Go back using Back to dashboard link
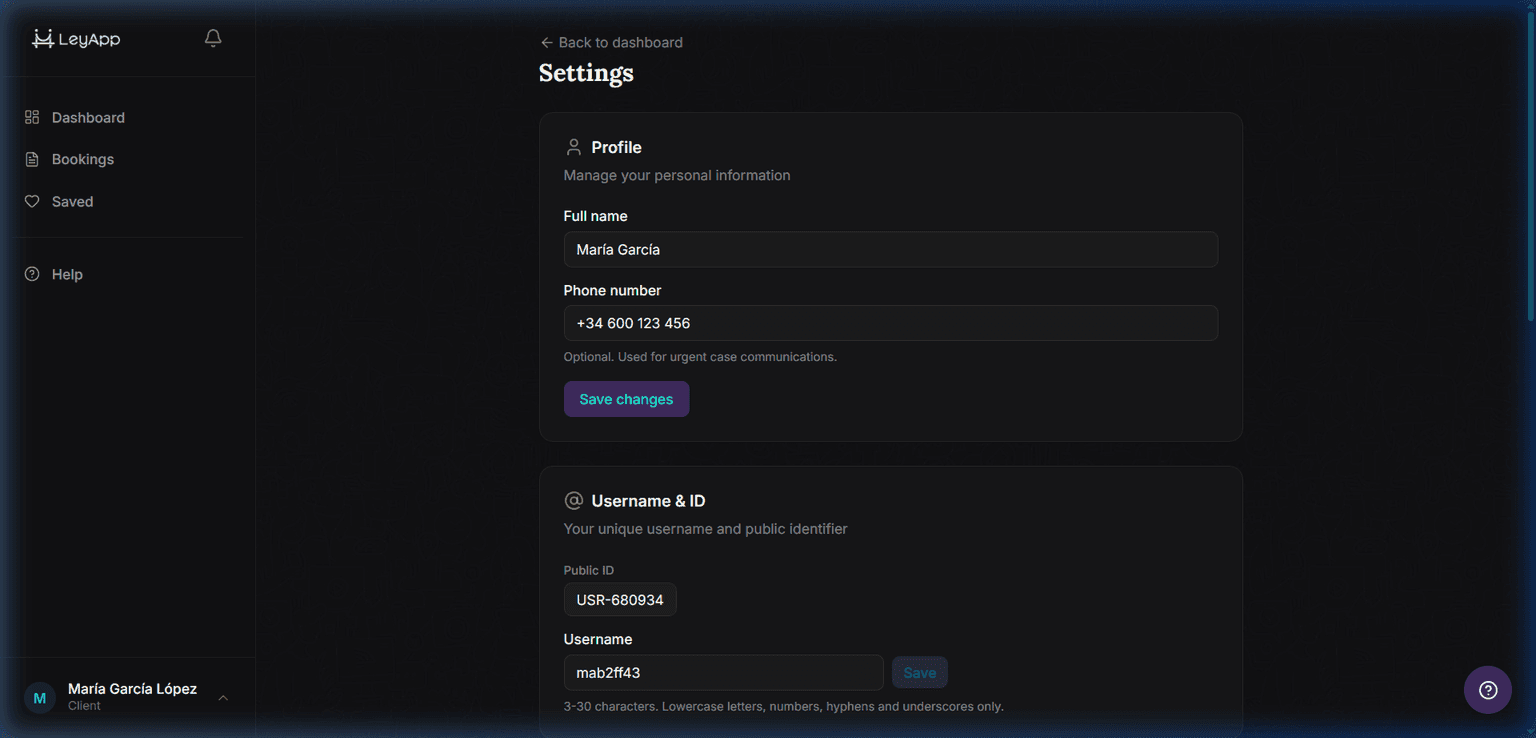Image resolution: width=1536 pixels, height=738 pixels. 610,42
